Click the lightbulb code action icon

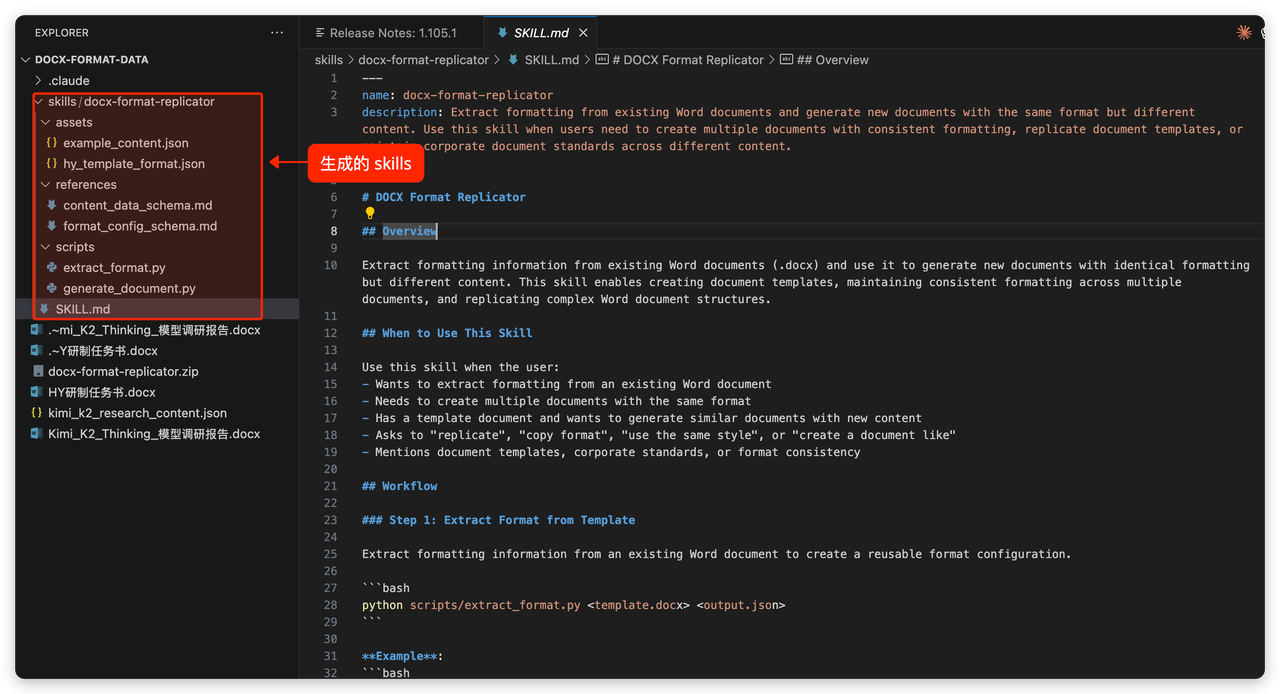[x=370, y=214]
